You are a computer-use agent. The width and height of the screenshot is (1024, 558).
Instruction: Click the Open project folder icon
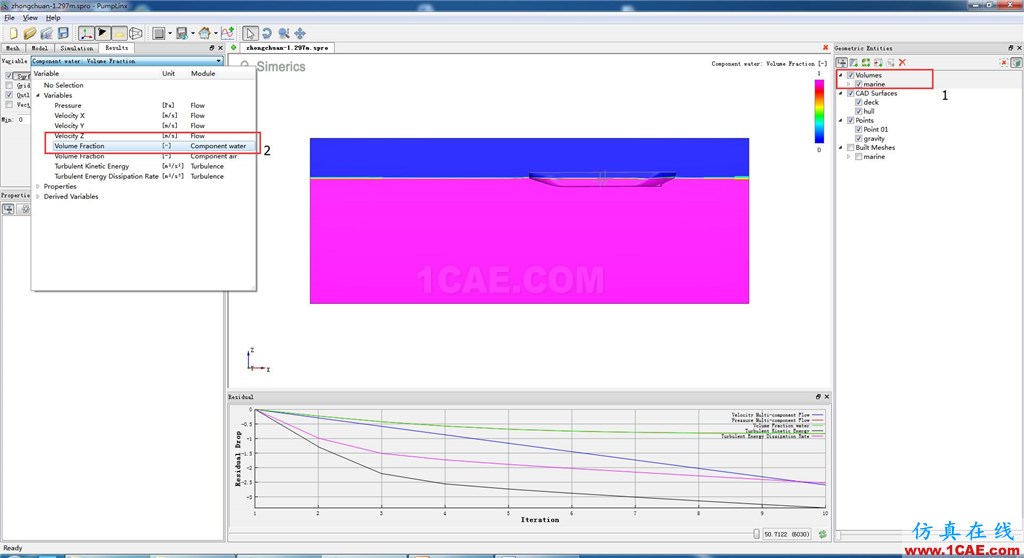pyautogui.click(x=30, y=33)
